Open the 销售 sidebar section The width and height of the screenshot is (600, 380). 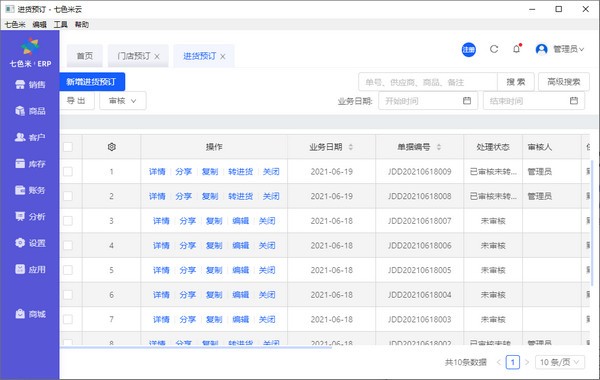click(30, 85)
